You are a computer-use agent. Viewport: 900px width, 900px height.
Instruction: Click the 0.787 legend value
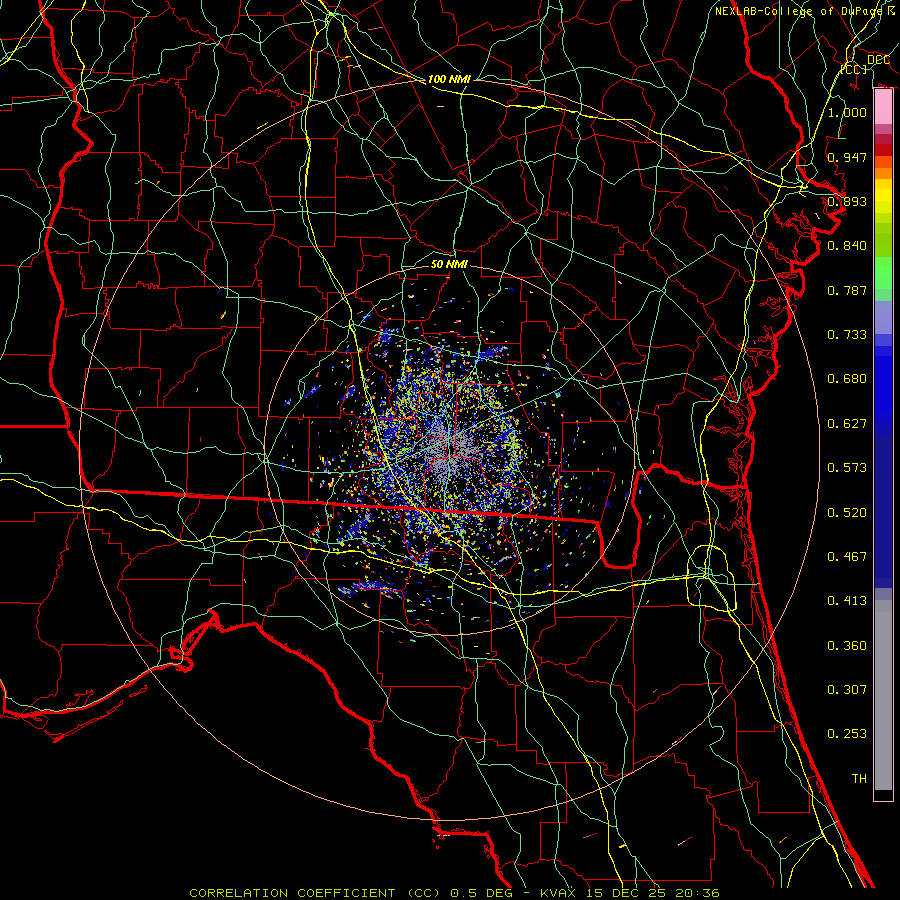pos(847,290)
